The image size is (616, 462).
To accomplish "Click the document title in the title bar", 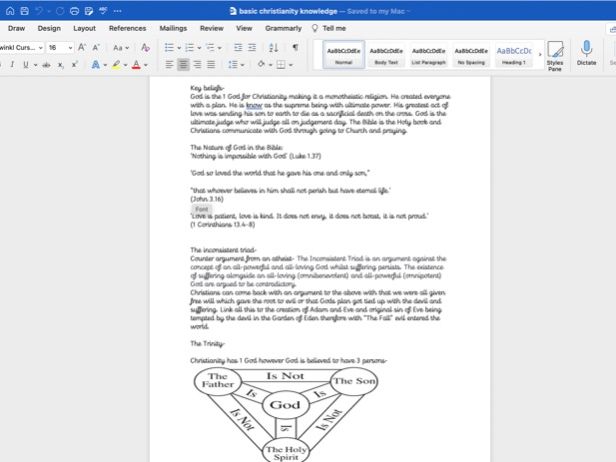I will point(288,11).
